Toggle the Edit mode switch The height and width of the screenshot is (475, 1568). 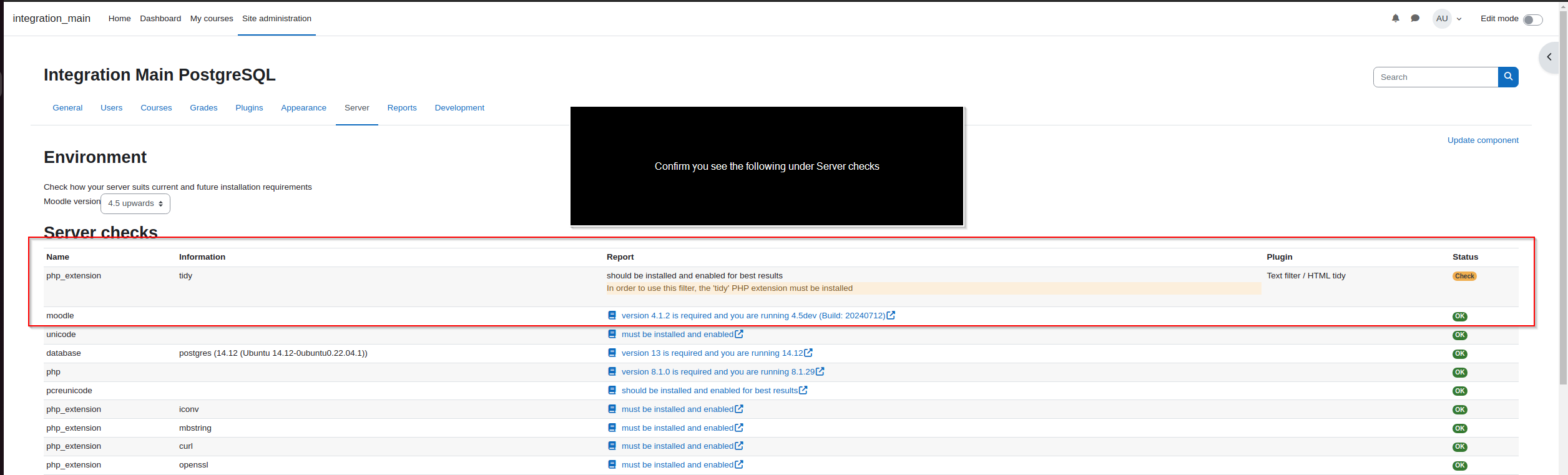(1532, 20)
